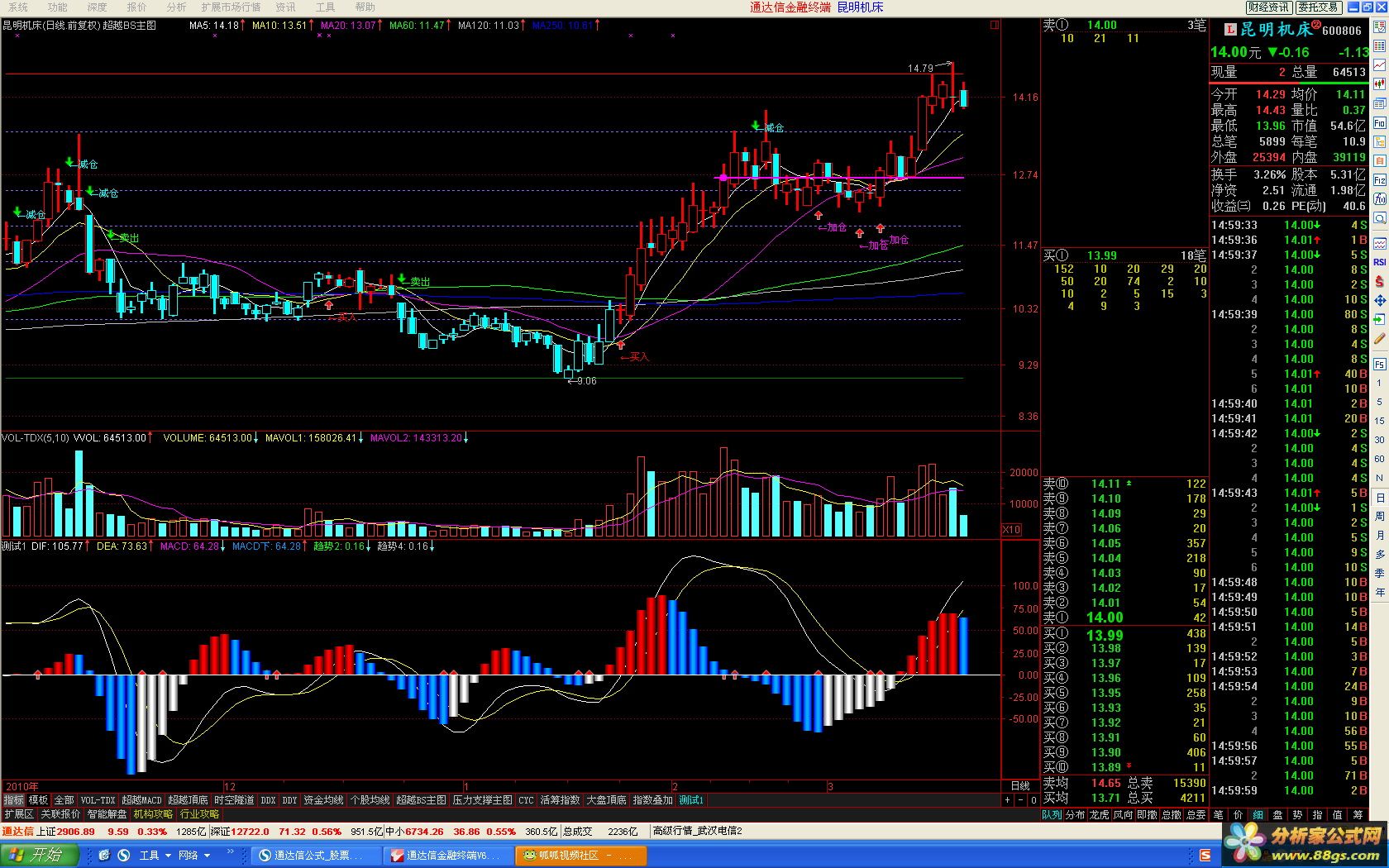Open the browser quick launch icon
This screenshot has height=868, width=1389.
[104, 856]
